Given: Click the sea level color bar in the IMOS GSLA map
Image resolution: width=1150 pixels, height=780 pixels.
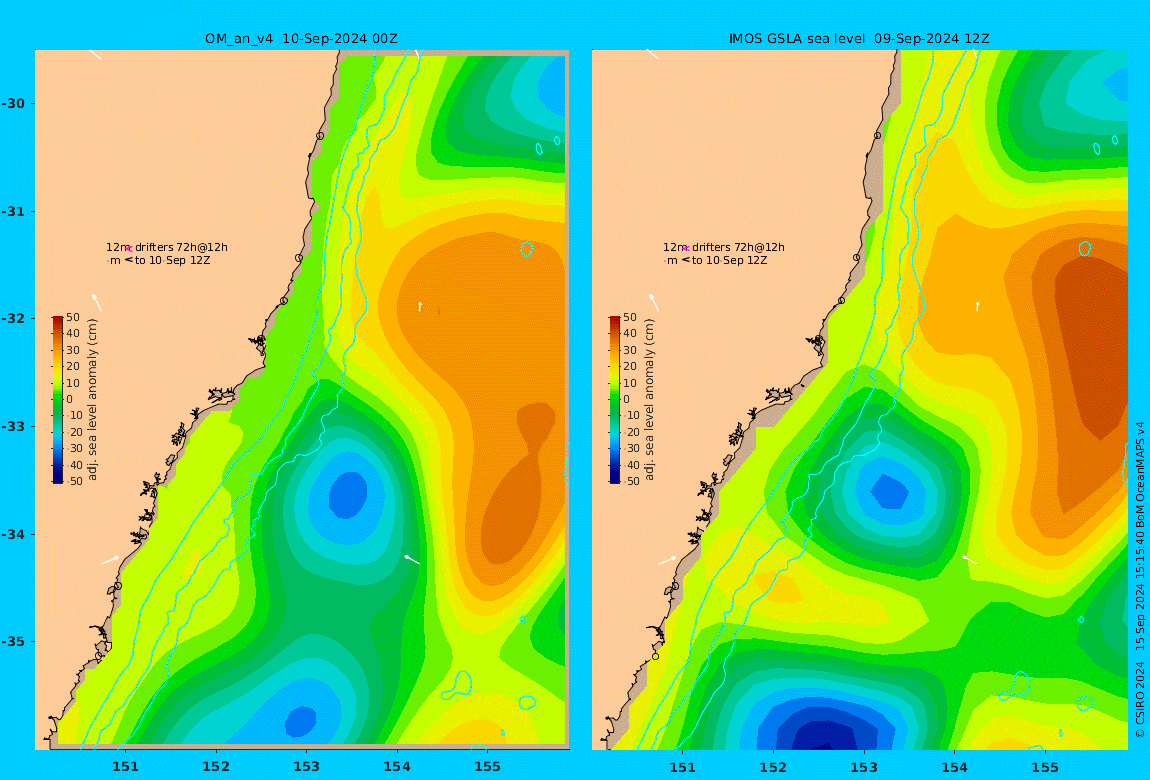Looking at the screenshot, I should (x=615, y=400).
